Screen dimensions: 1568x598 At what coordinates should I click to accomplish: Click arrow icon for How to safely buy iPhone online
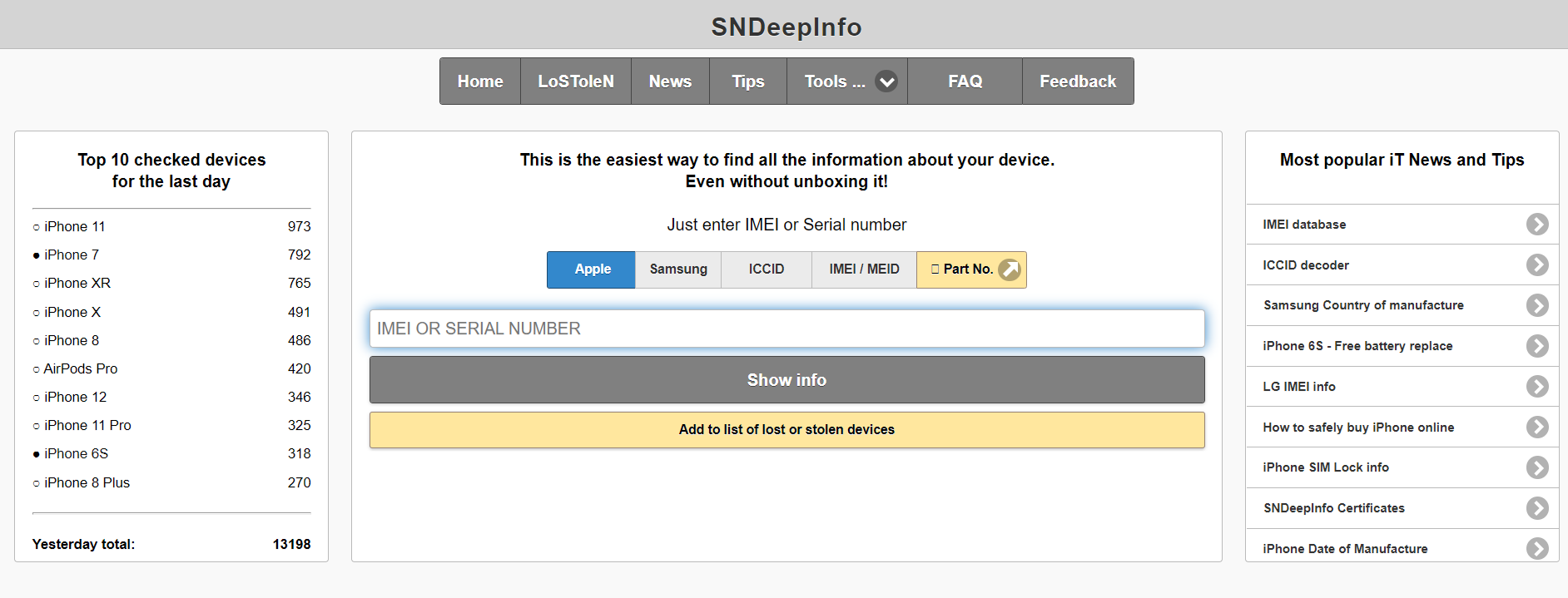click(1537, 427)
